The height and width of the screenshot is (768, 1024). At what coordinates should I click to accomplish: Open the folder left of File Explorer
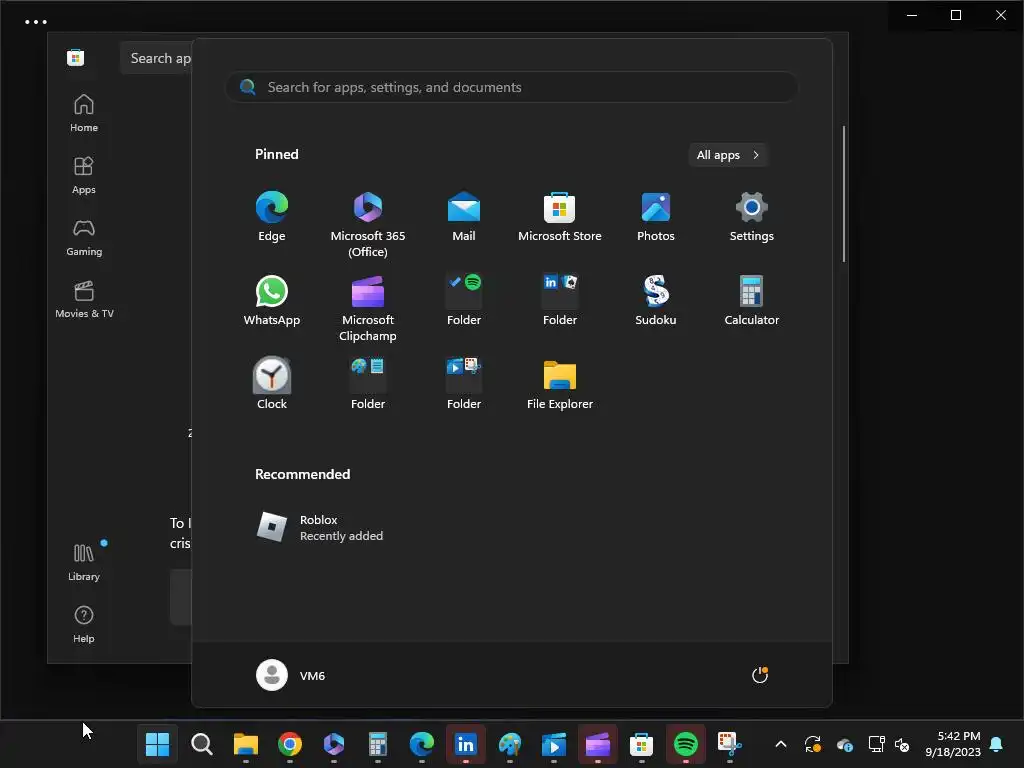click(464, 384)
